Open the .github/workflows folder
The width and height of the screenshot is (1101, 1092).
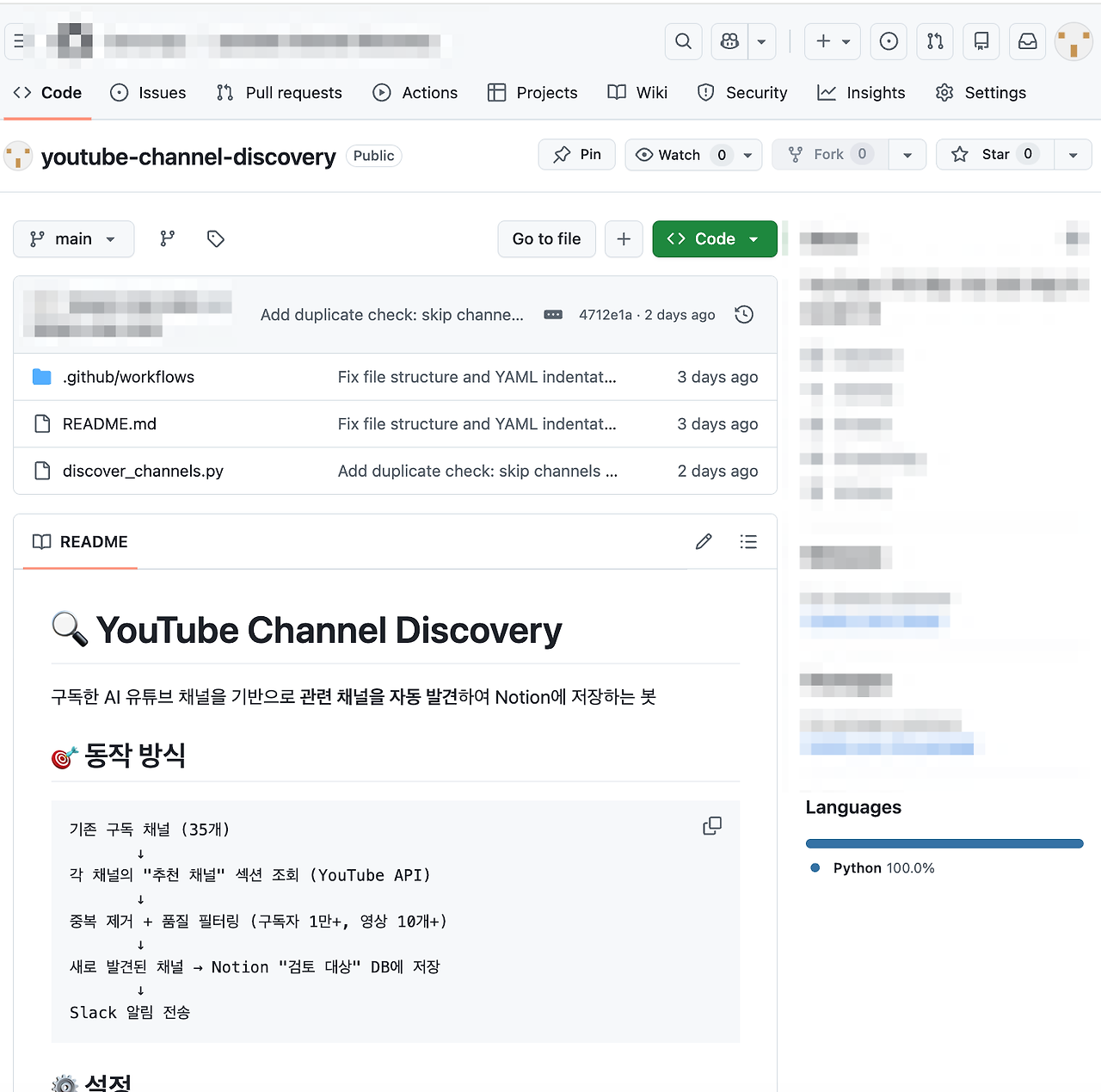(x=128, y=377)
